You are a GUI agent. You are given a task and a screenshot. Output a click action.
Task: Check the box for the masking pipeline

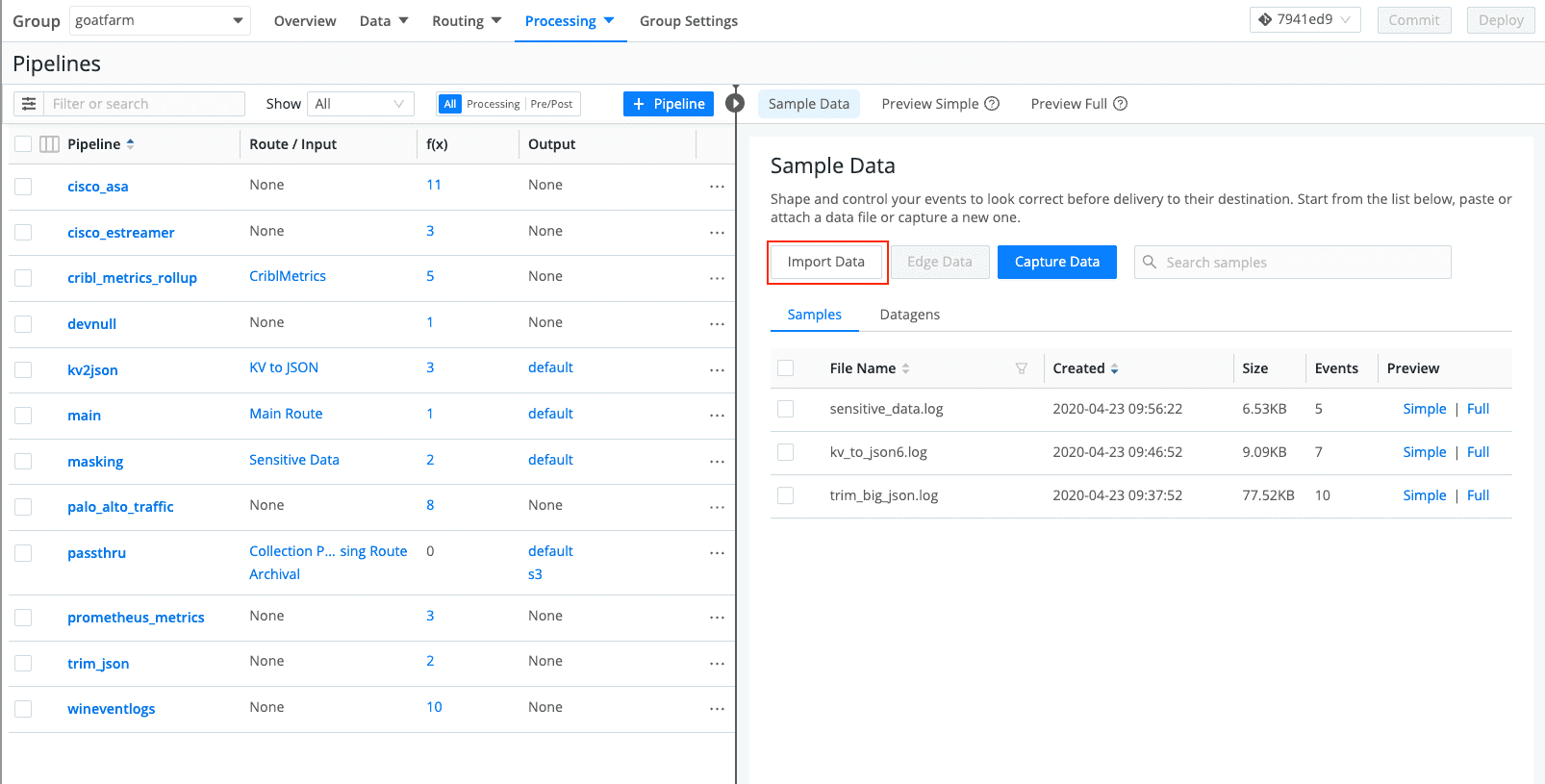click(23, 462)
